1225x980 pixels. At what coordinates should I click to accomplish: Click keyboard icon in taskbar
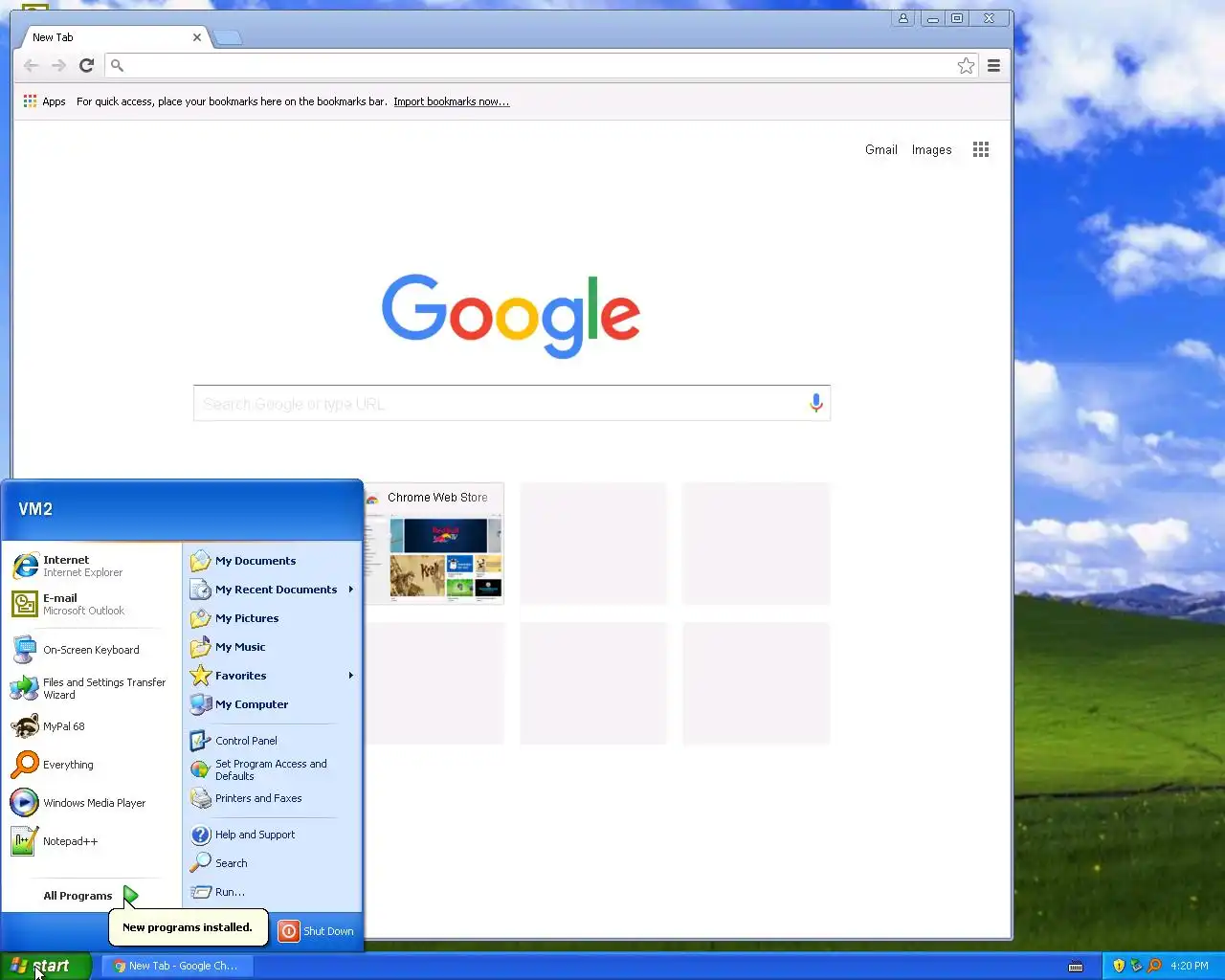pyautogui.click(x=1076, y=966)
